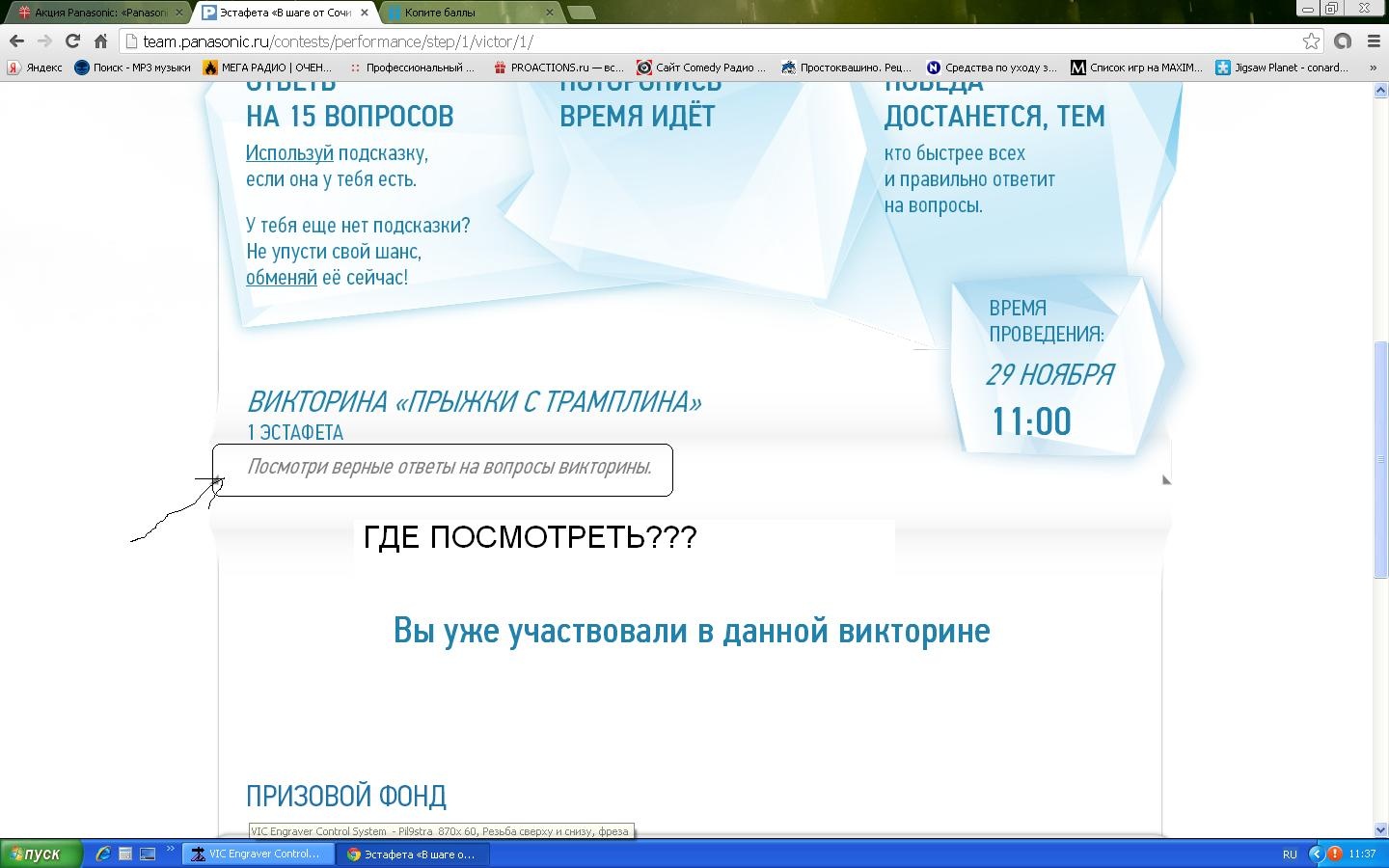Open the Chrome menu hamburger icon
The image size is (1389, 868).
pos(1373,41)
